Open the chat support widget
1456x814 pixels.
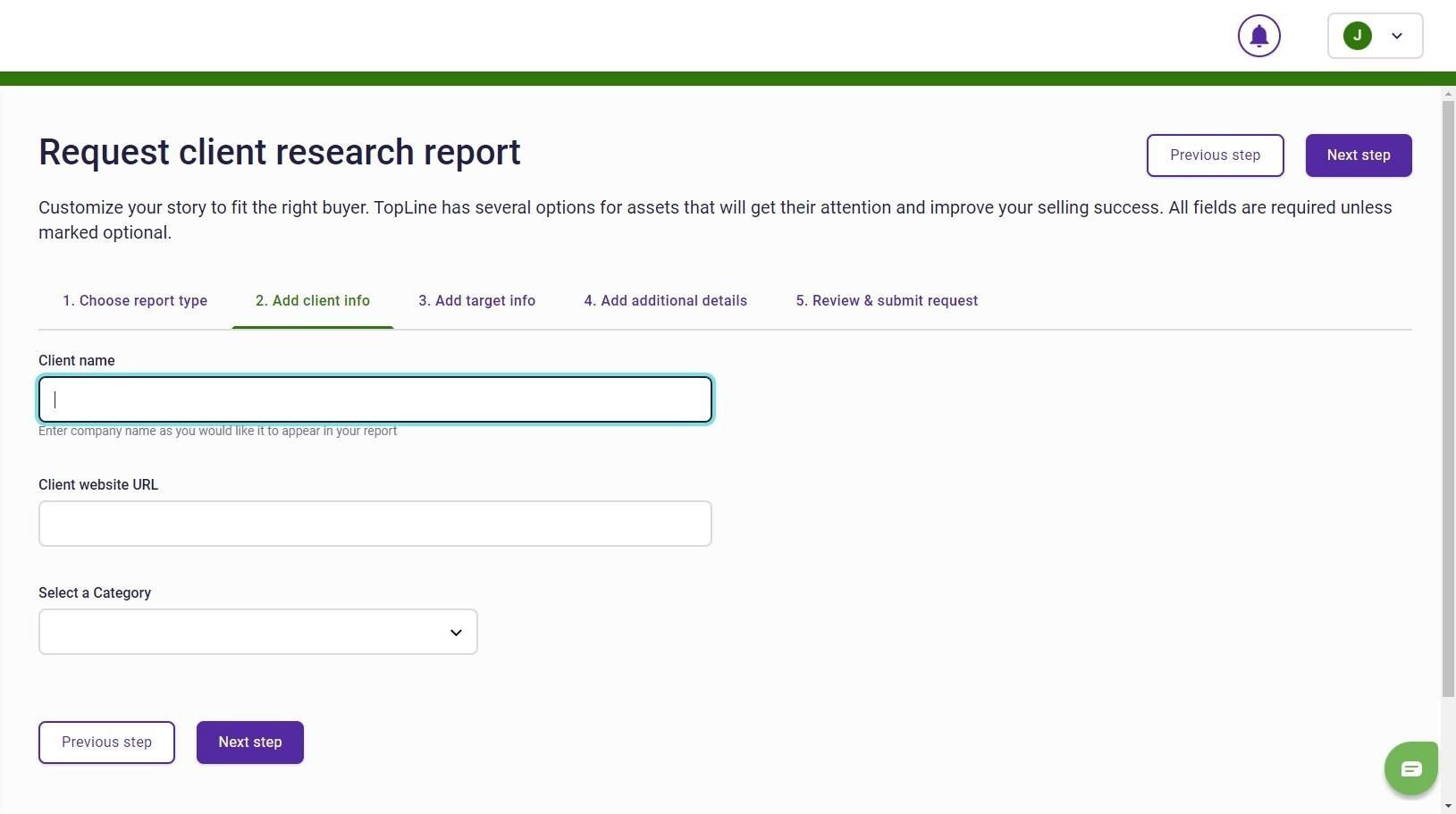(1410, 768)
